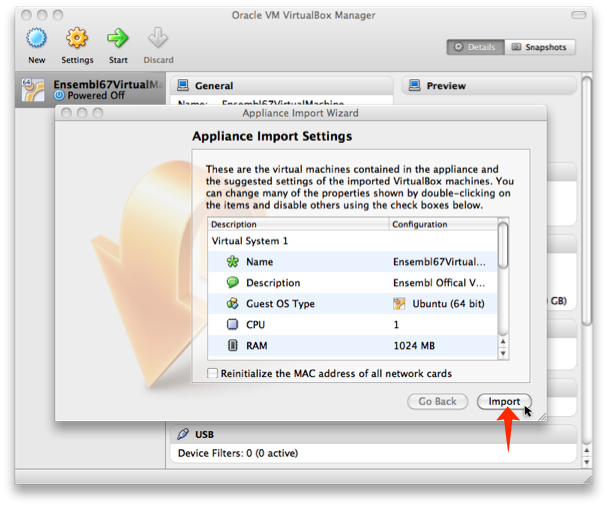Select the Virtual System 1 row

[352, 241]
